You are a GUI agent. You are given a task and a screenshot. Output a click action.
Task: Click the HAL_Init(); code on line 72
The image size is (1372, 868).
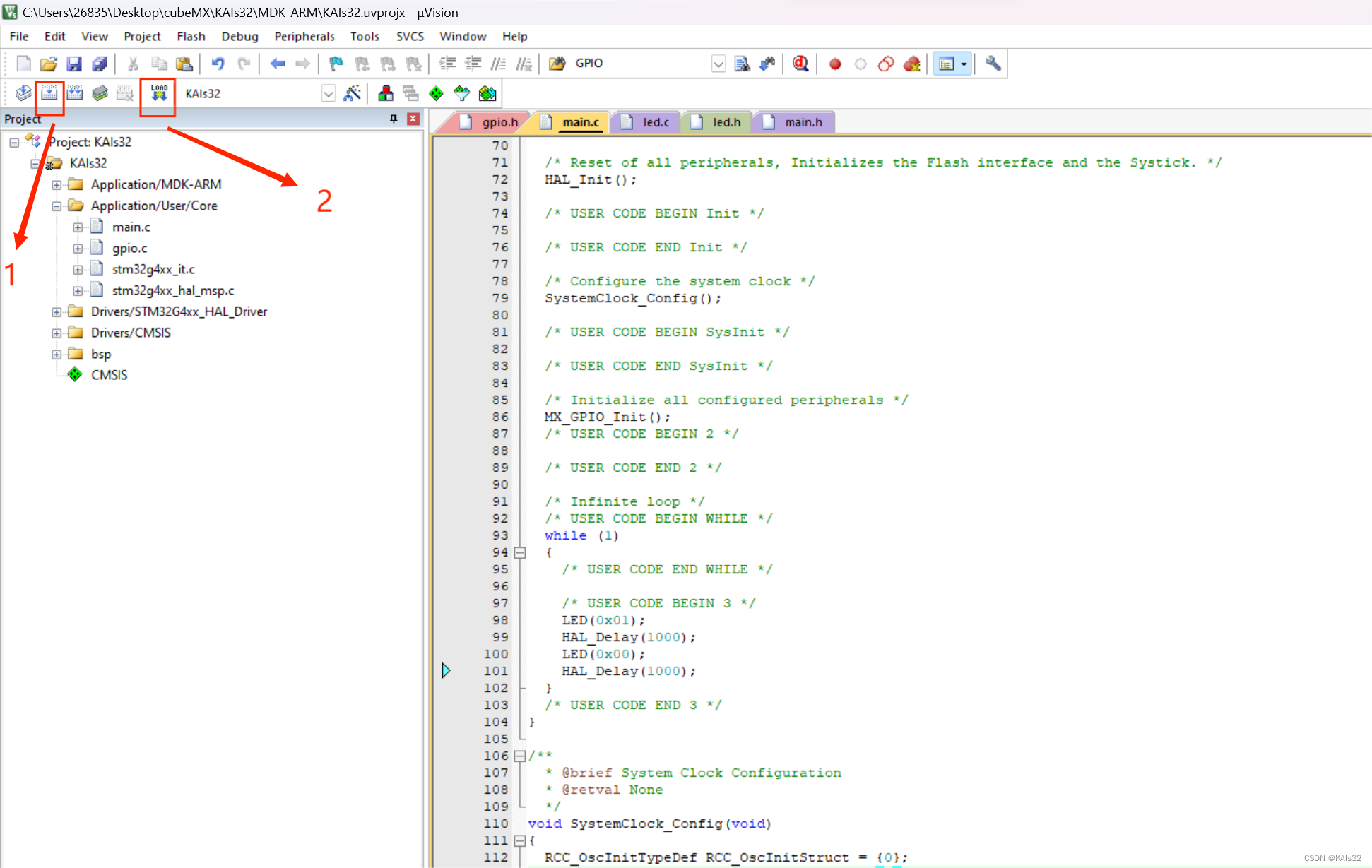click(x=590, y=180)
